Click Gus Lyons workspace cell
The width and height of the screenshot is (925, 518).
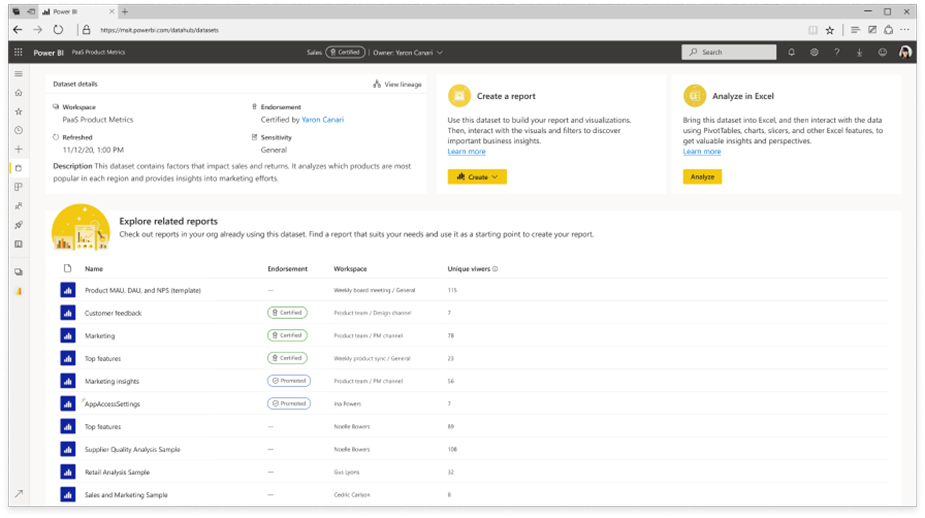coord(346,472)
